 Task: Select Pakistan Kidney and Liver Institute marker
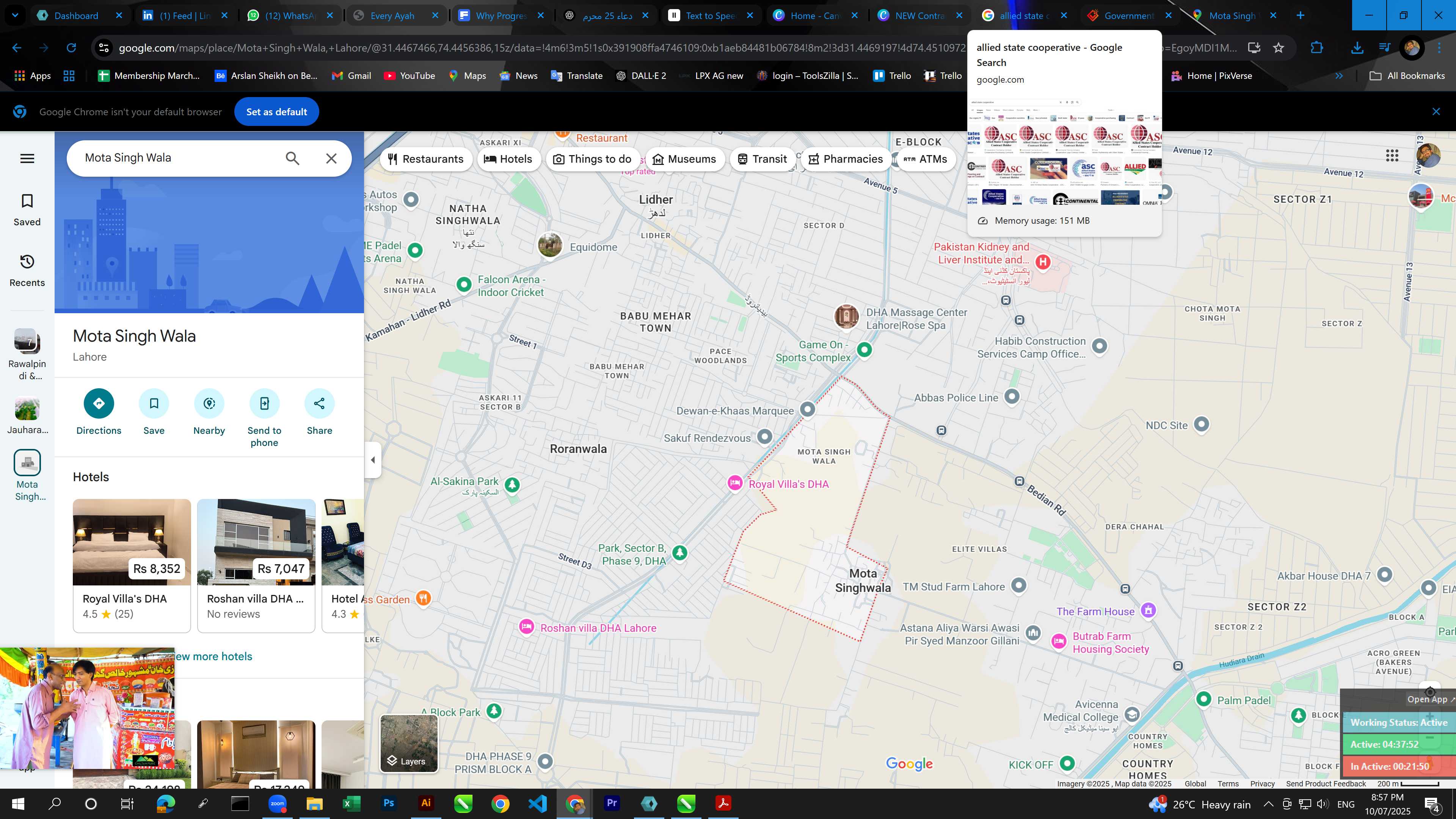coord(1043,262)
